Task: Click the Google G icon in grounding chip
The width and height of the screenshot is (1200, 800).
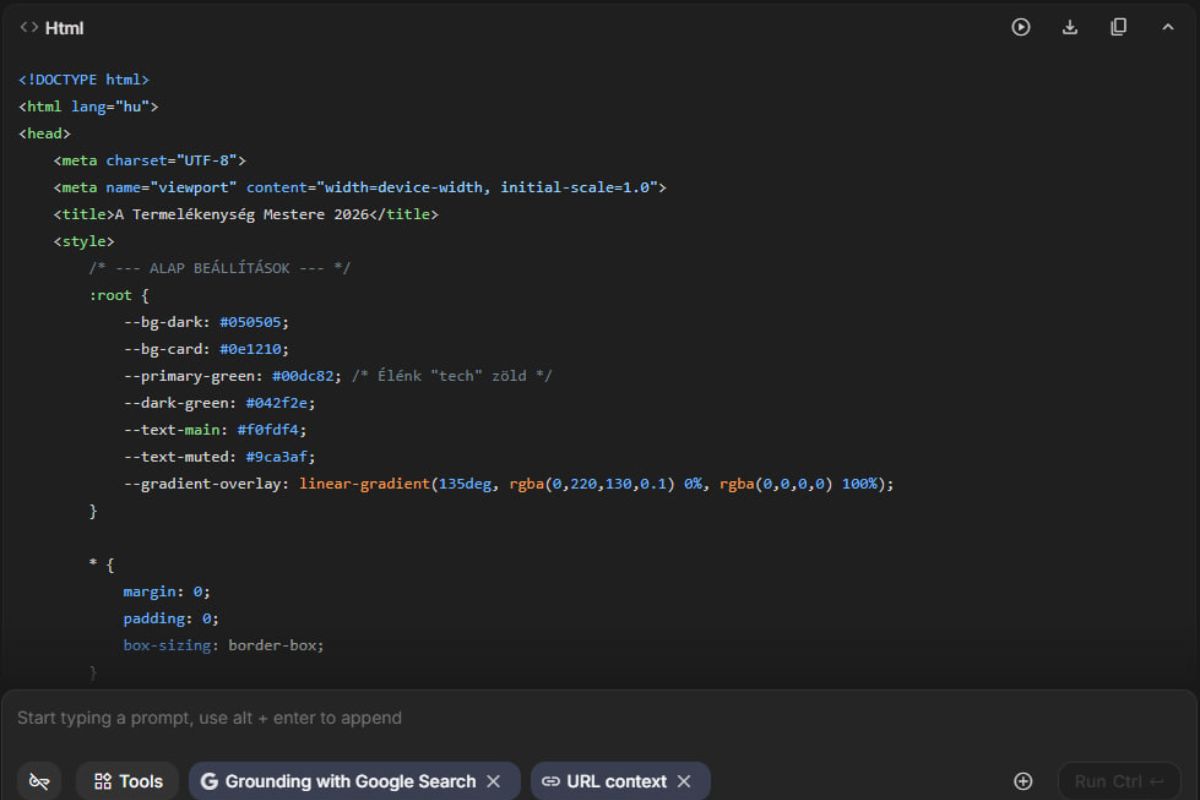Action: (209, 781)
